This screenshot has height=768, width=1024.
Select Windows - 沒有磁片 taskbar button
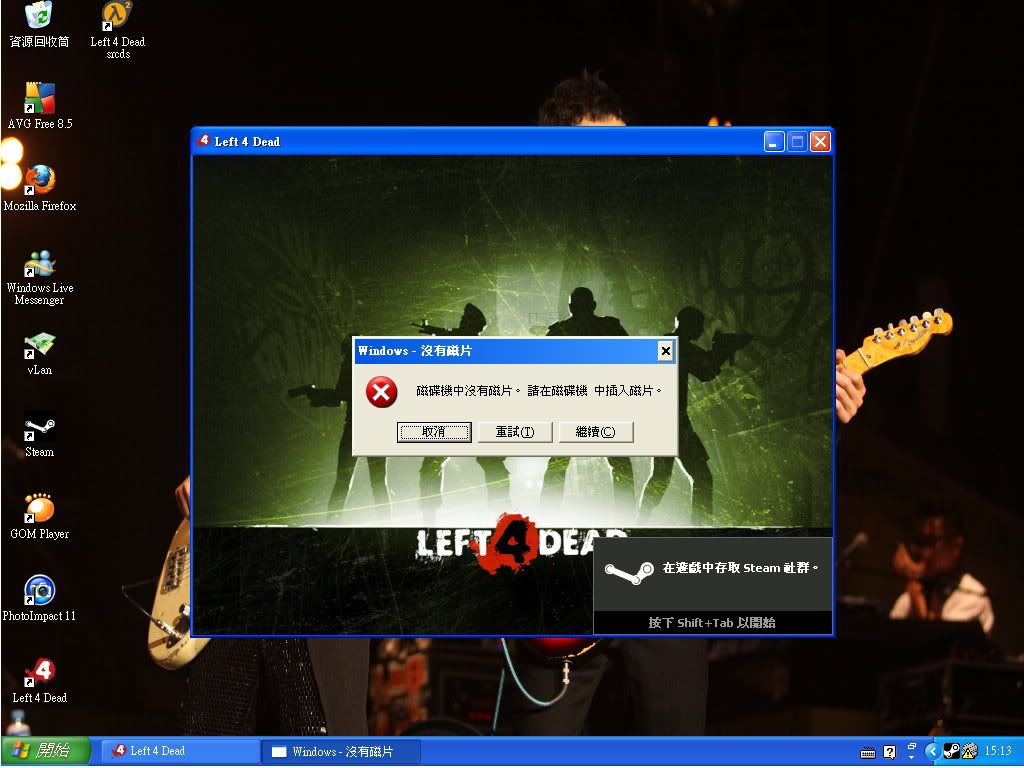tap(340, 751)
